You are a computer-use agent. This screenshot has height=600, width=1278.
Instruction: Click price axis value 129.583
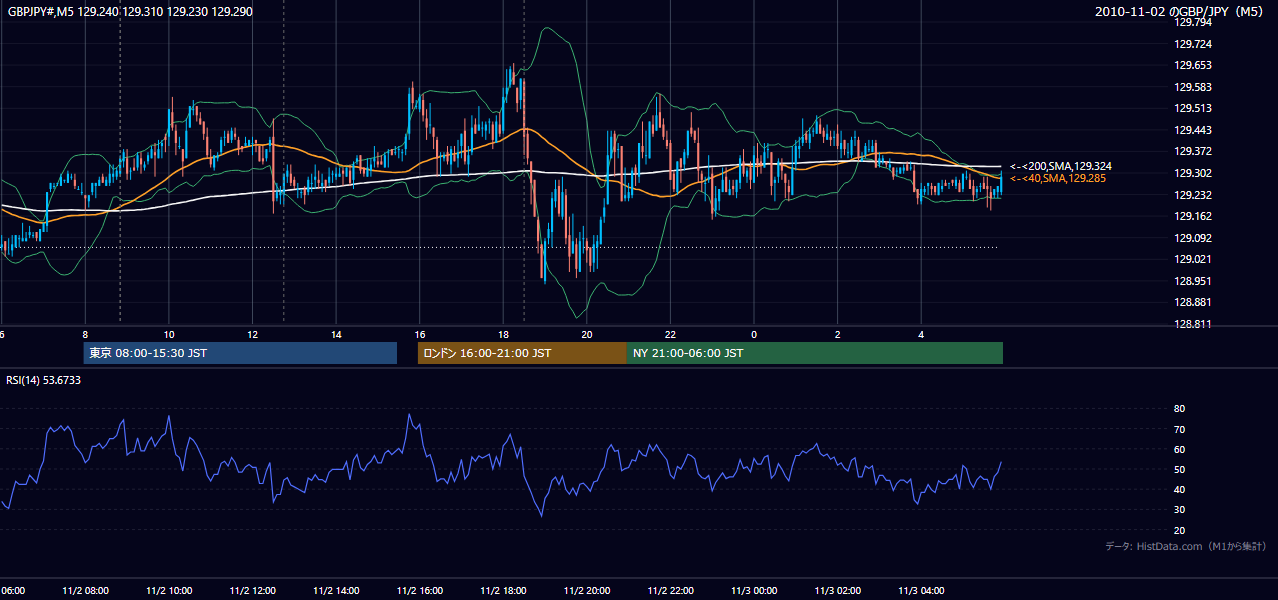click(x=1192, y=87)
